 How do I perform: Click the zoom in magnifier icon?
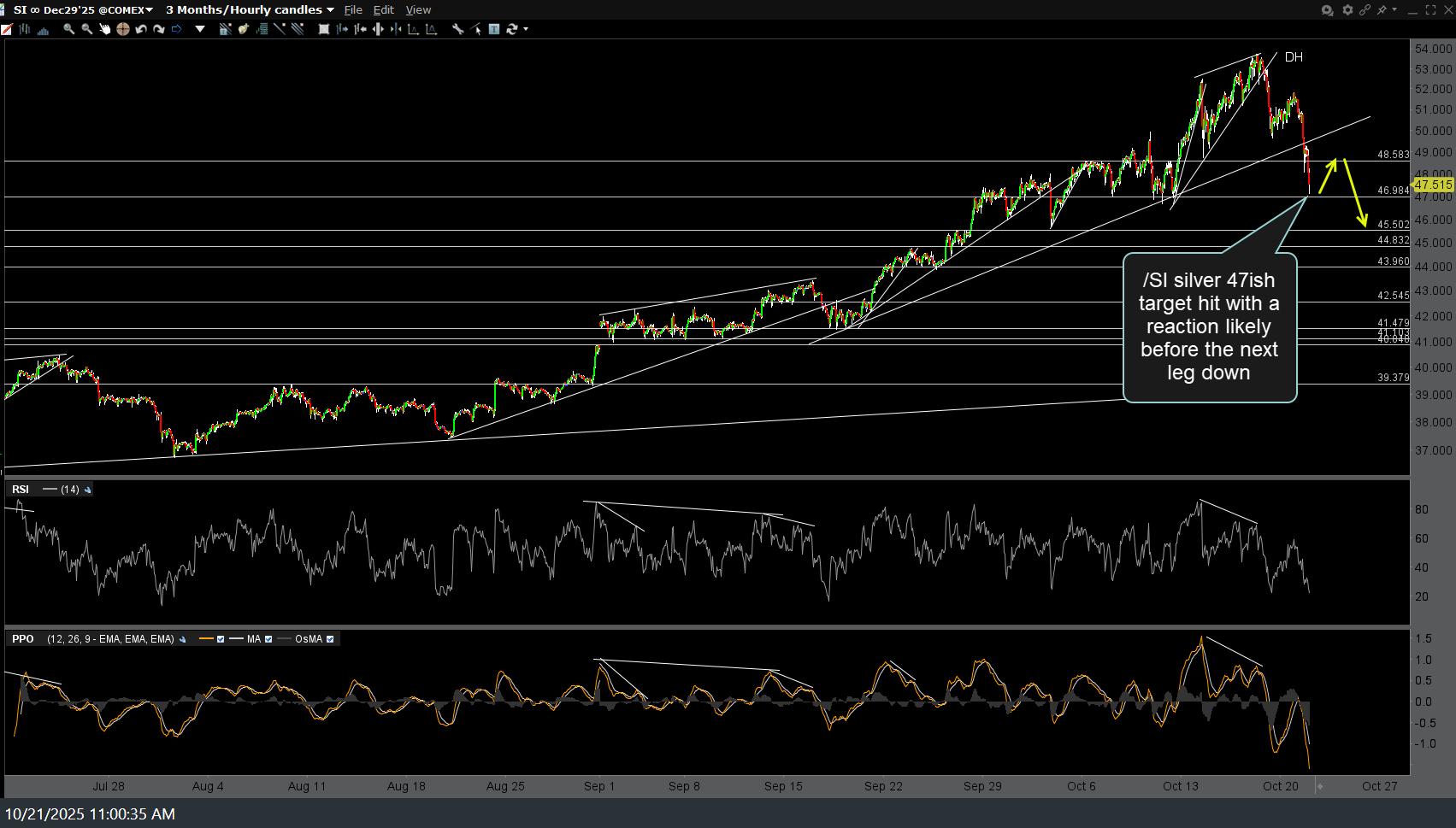pyautogui.click(x=68, y=29)
